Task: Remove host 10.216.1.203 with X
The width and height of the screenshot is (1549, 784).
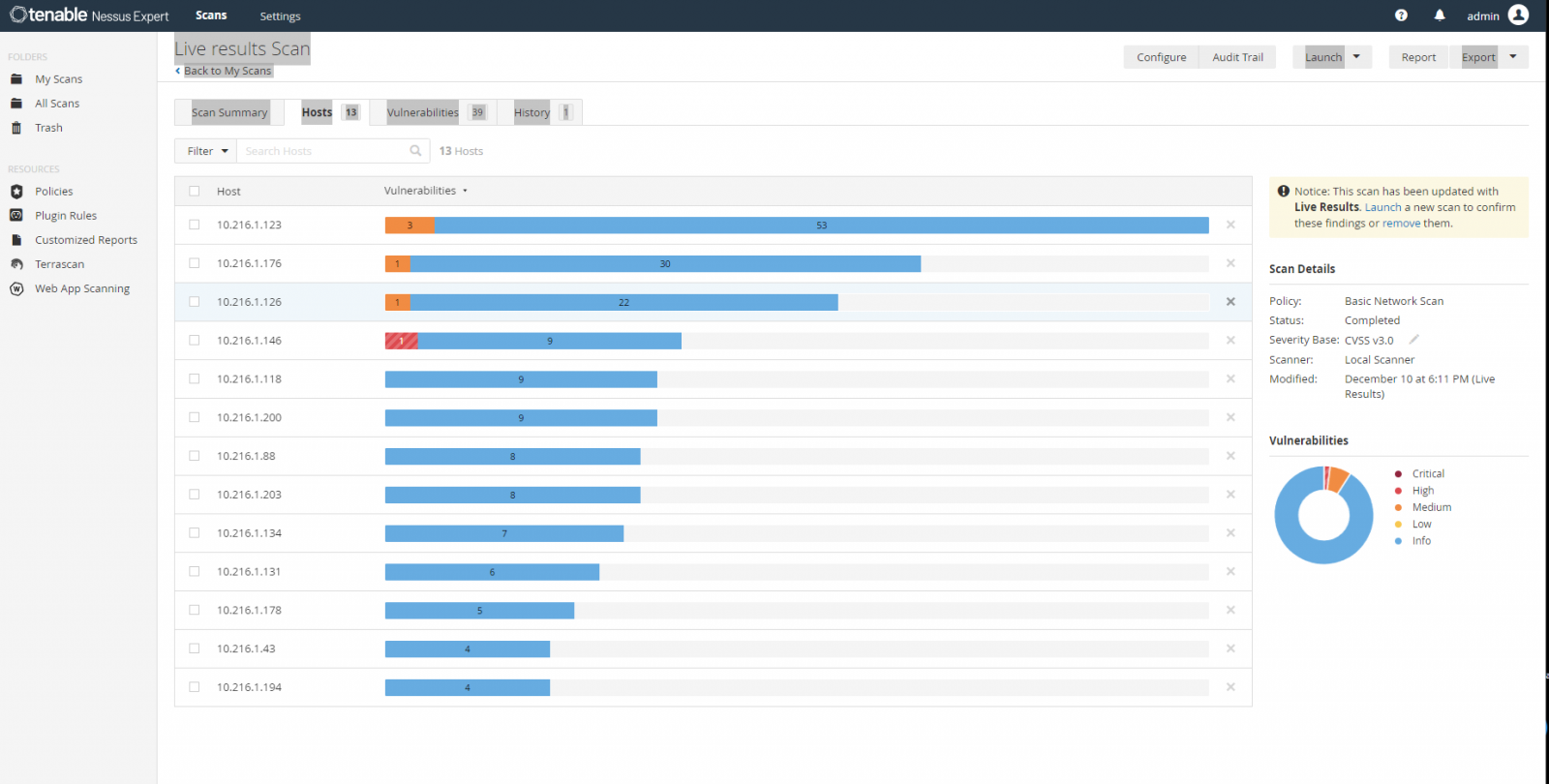Action: 1230,495
